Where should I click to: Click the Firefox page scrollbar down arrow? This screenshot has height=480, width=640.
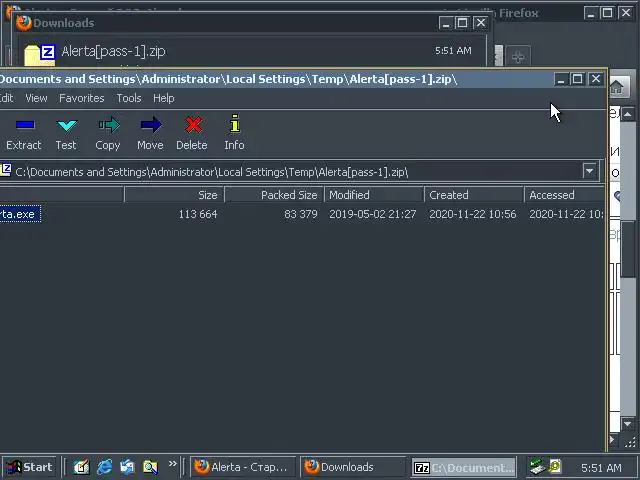tap(628, 424)
